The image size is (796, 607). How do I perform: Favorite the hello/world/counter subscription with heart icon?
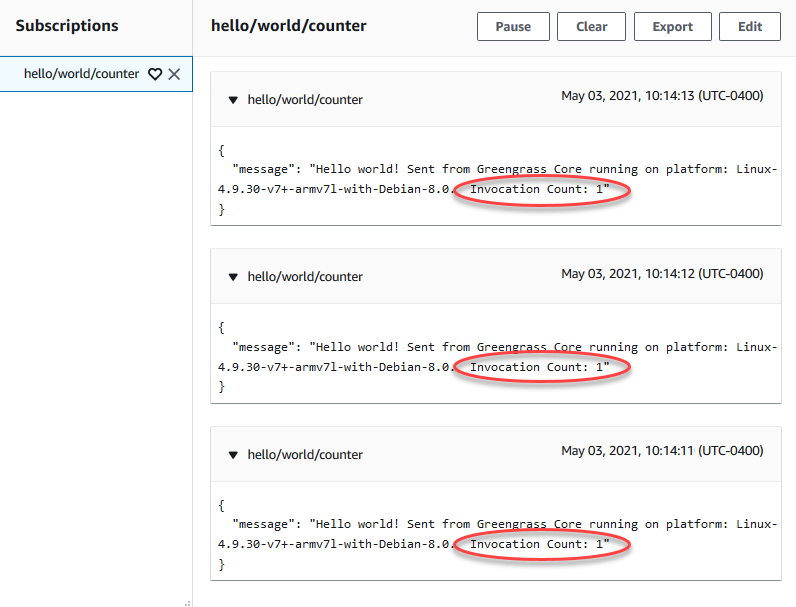155,74
